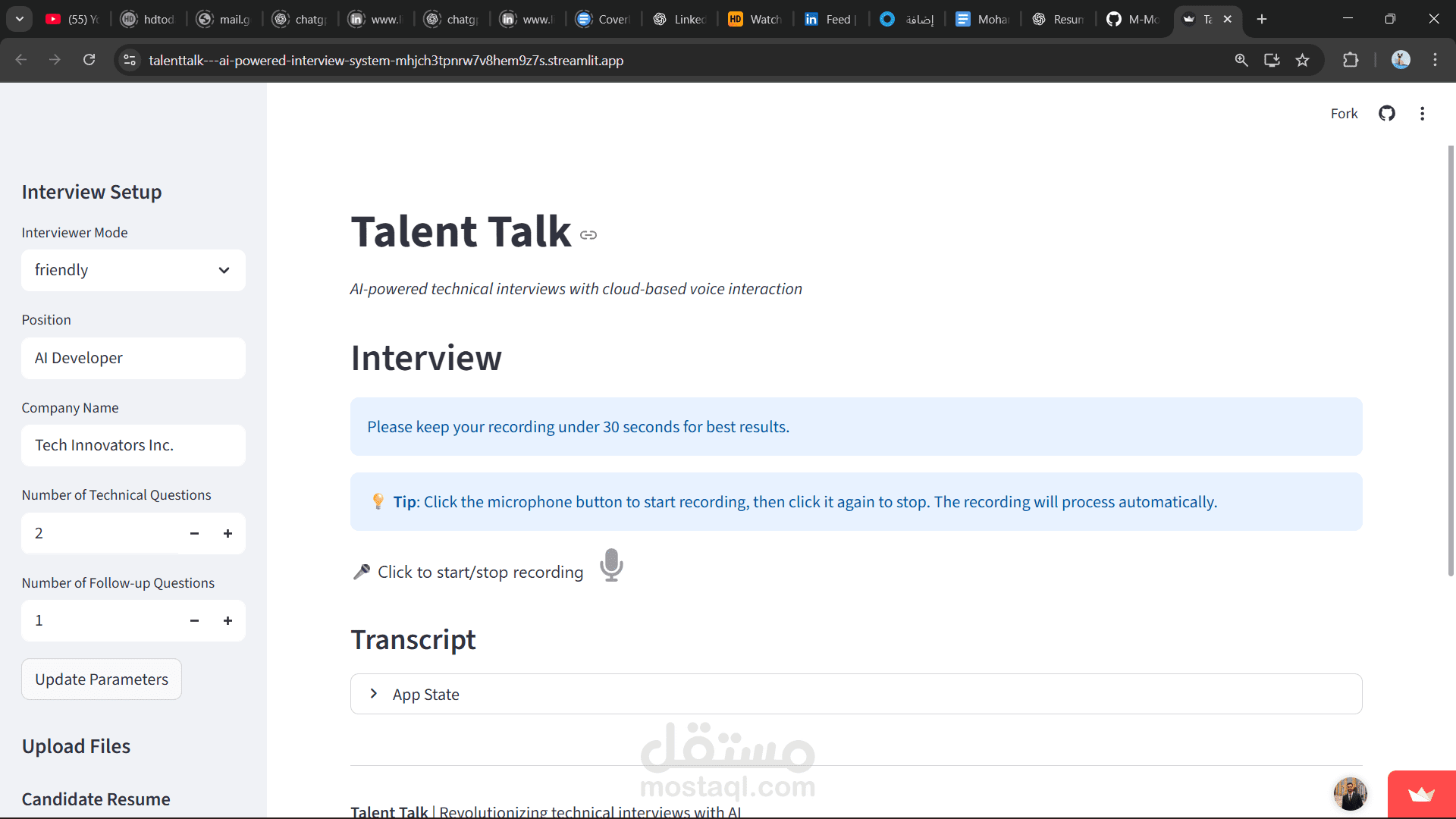Open a new browser tab
The height and width of the screenshot is (819, 1456).
pos(1262,19)
